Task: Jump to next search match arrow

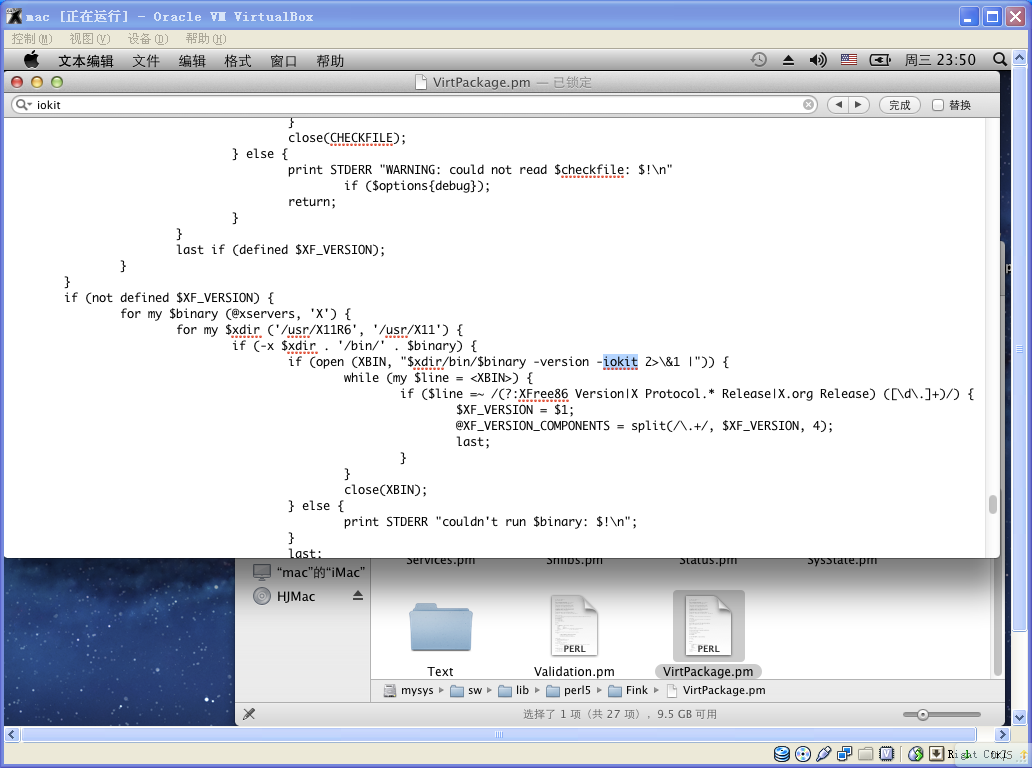Action: coord(858,105)
